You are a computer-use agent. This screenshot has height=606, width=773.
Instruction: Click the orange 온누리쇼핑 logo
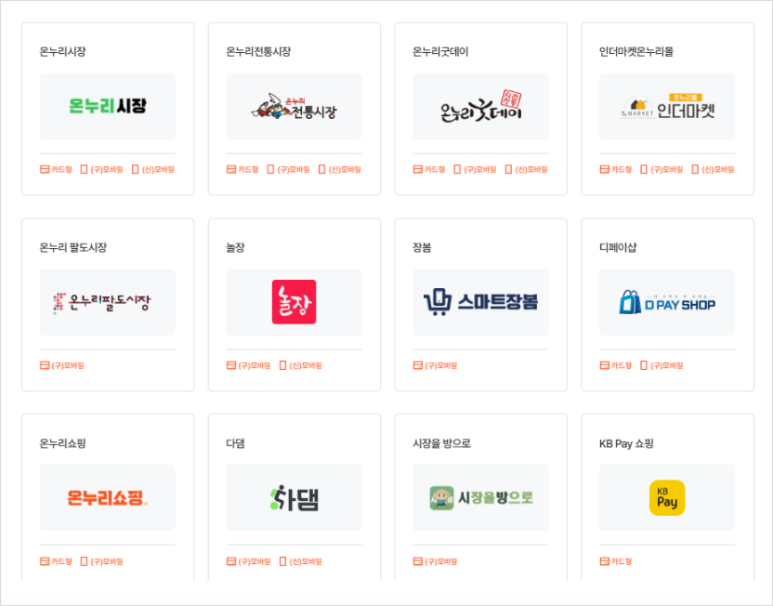107,498
